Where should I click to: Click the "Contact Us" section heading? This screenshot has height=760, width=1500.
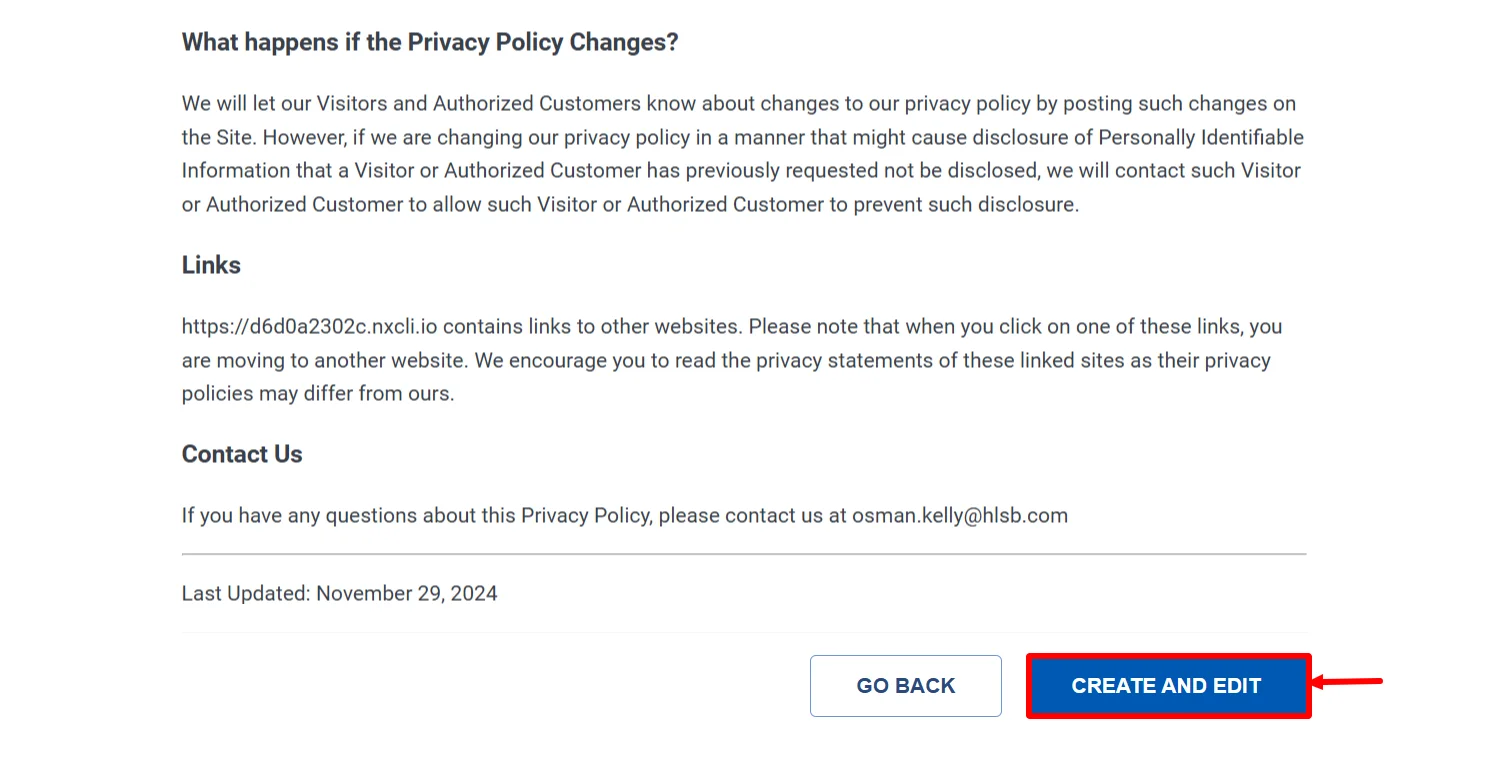[x=242, y=454]
